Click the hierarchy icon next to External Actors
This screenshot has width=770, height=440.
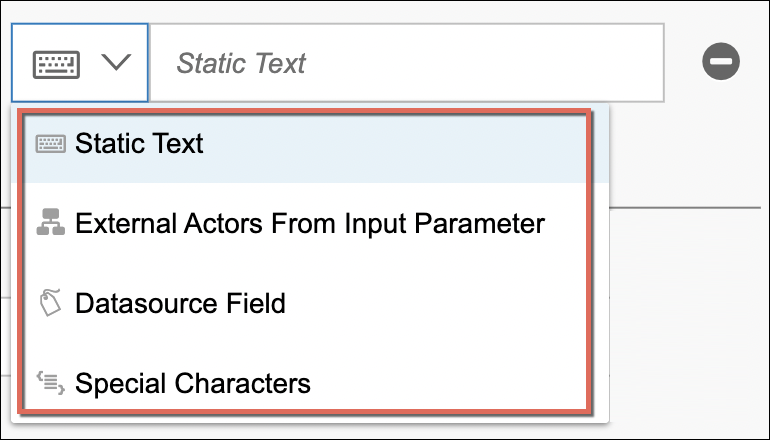50,224
